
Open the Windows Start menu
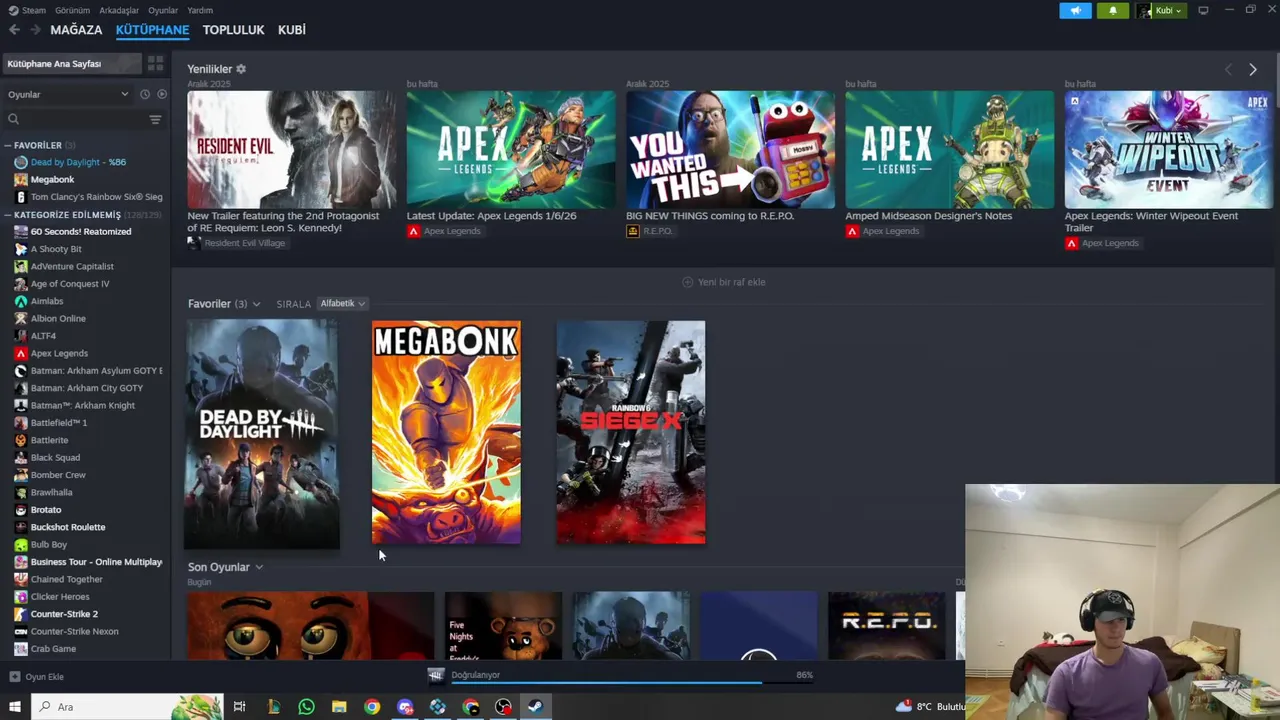tap(15, 707)
